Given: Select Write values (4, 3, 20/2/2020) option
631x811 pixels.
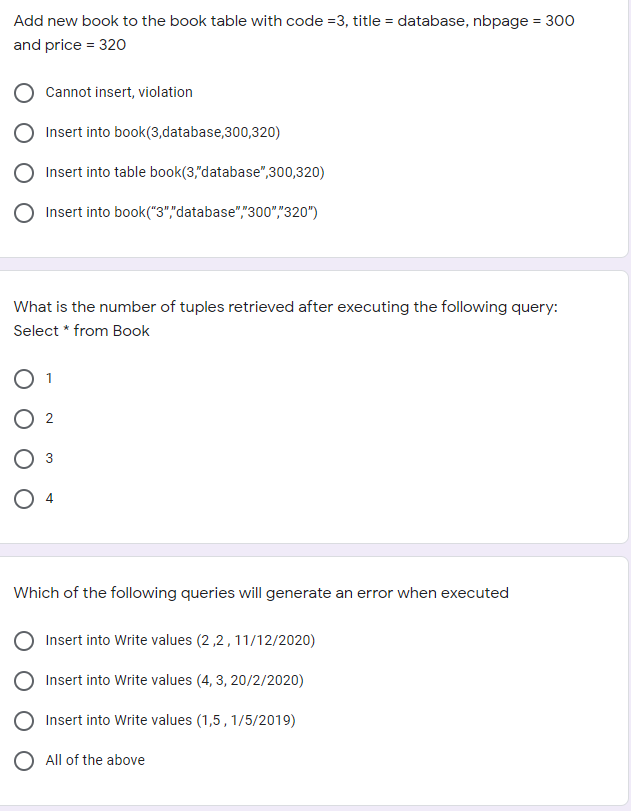Looking at the screenshot, I should [24, 681].
